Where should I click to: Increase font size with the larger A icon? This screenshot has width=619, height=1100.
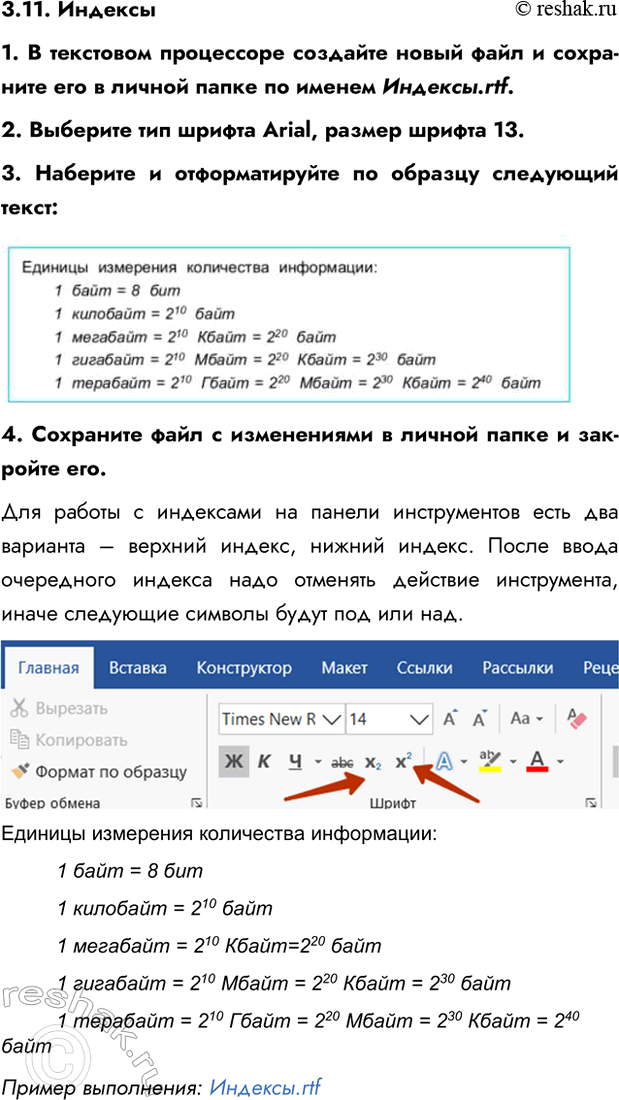(x=451, y=719)
